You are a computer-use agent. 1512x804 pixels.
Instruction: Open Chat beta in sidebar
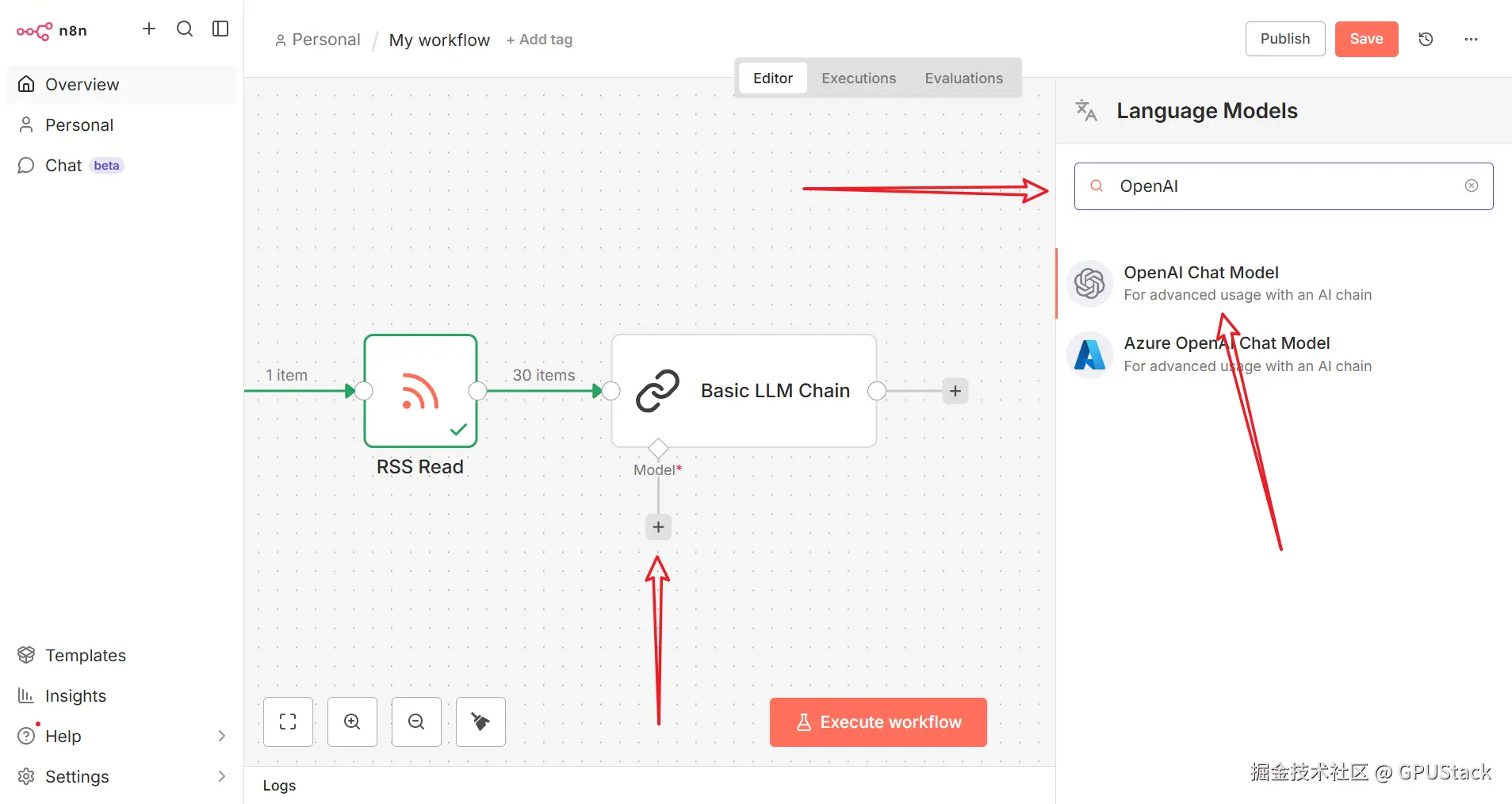[x=122, y=165]
